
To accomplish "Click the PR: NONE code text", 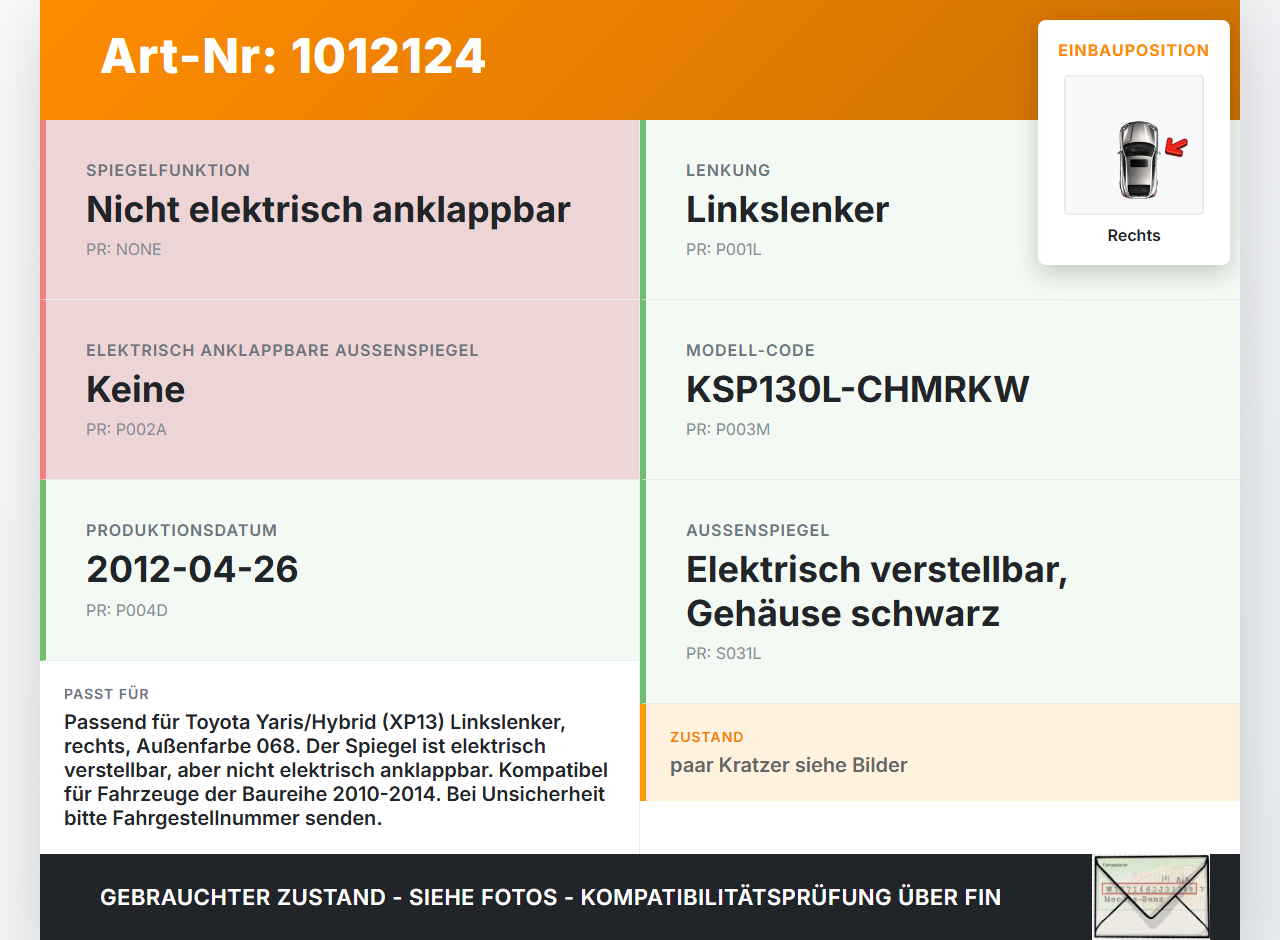I will [124, 249].
